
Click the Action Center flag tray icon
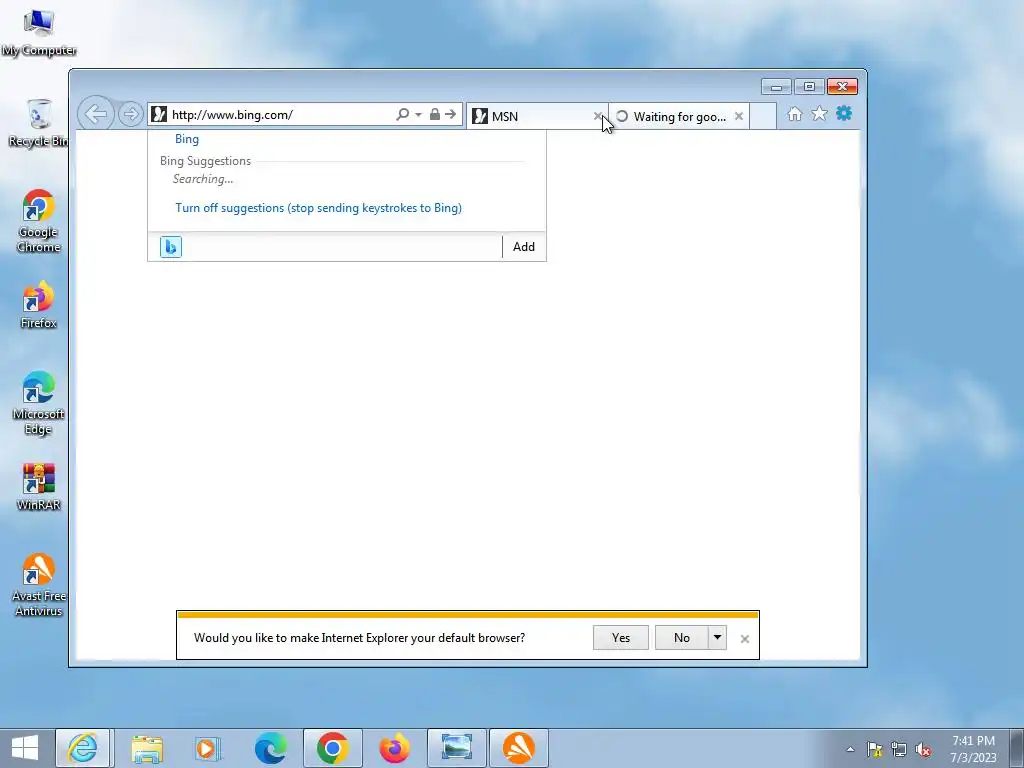click(874, 749)
